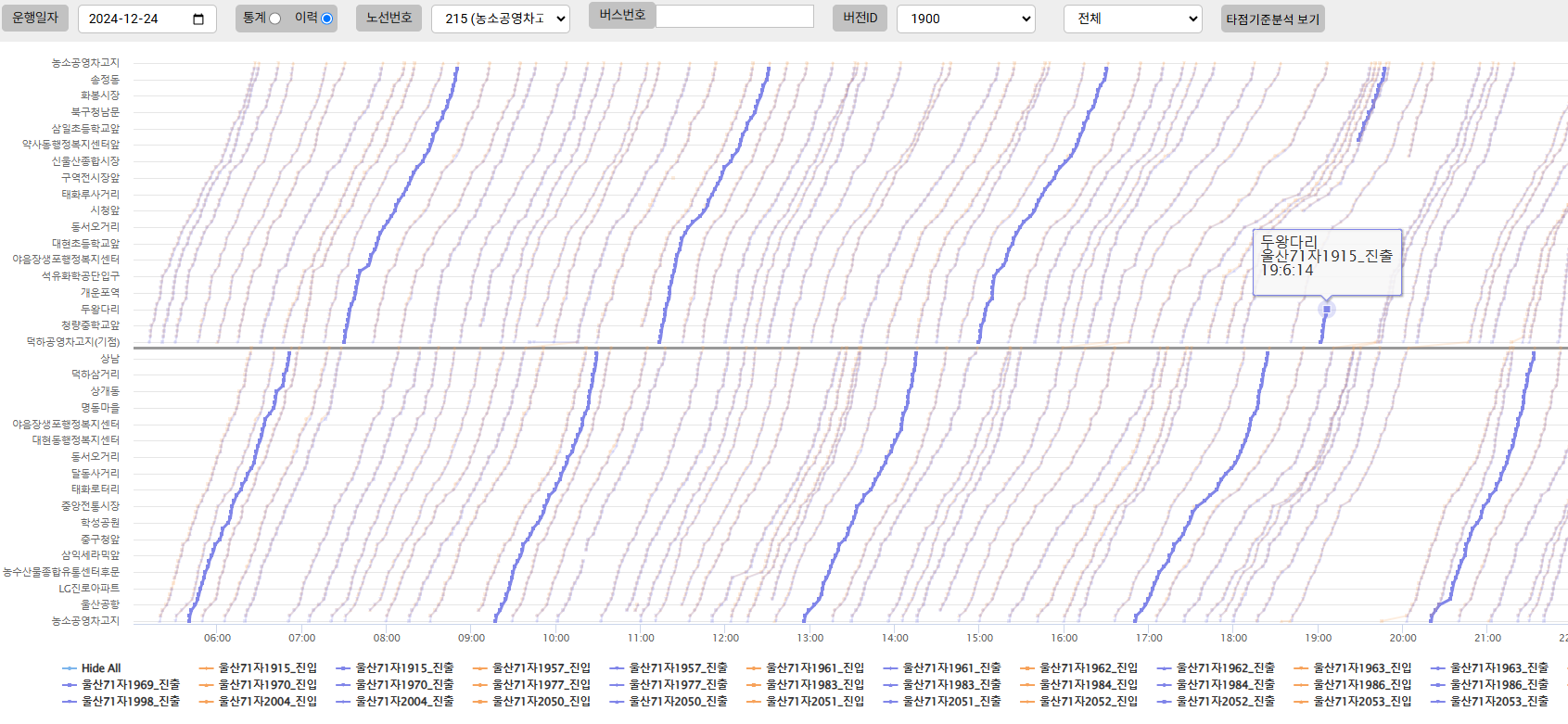
Task: Toggle the 울산71자2050_진출 legend marker
Action: (x=618, y=702)
